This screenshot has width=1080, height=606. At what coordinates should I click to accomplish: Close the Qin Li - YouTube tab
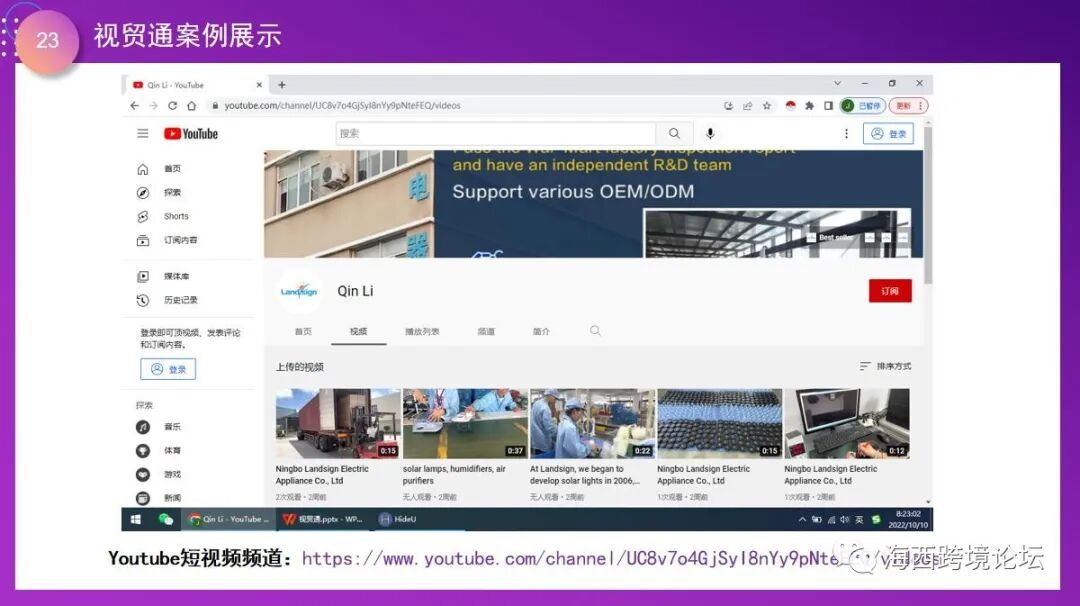259,85
